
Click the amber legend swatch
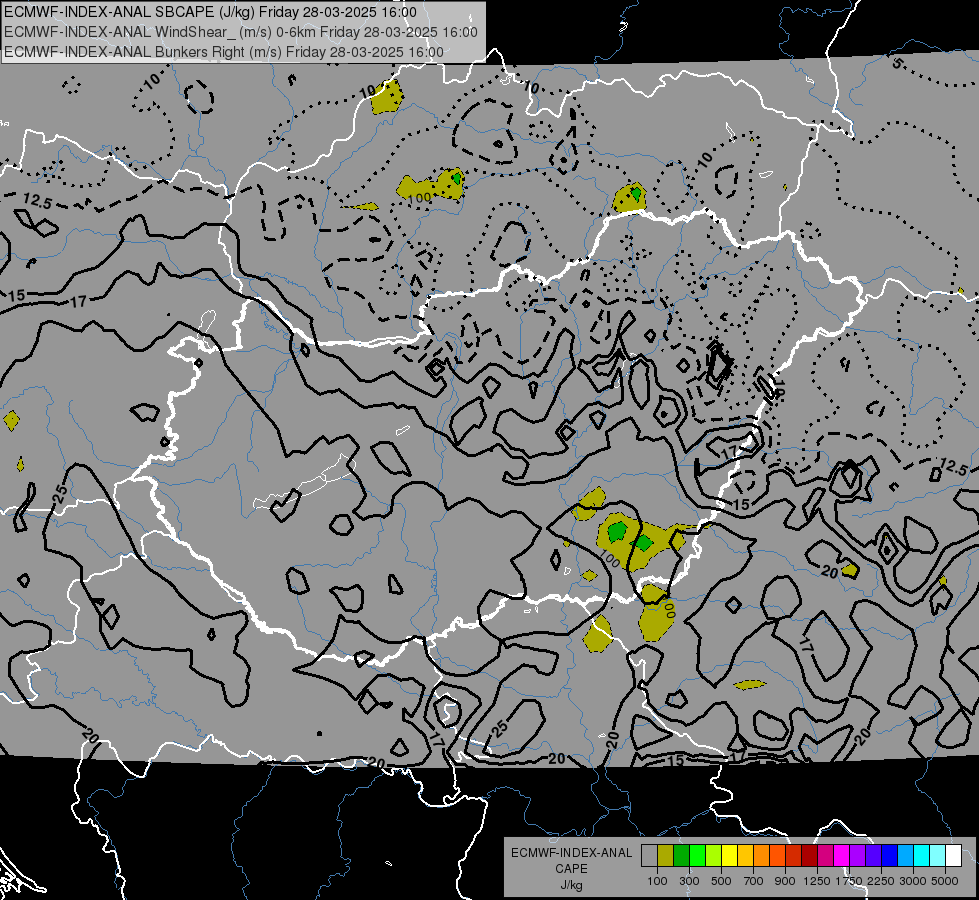(745, 856)
